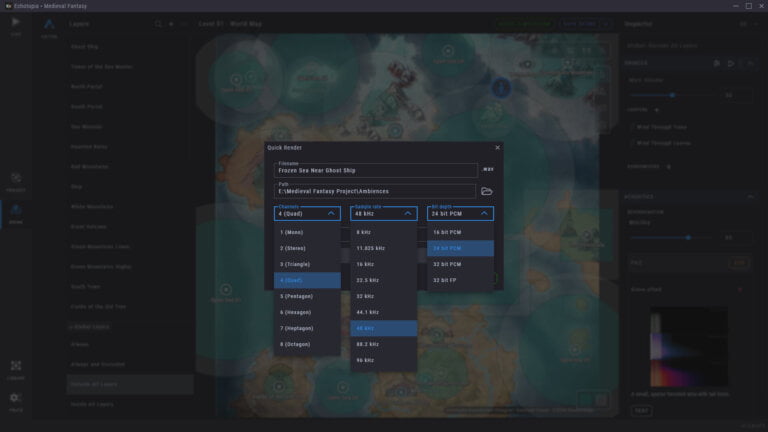The width and height of the screenshot is (768, 432).
Task: Open the Sound section in sidebar
Action: (16, 214)
